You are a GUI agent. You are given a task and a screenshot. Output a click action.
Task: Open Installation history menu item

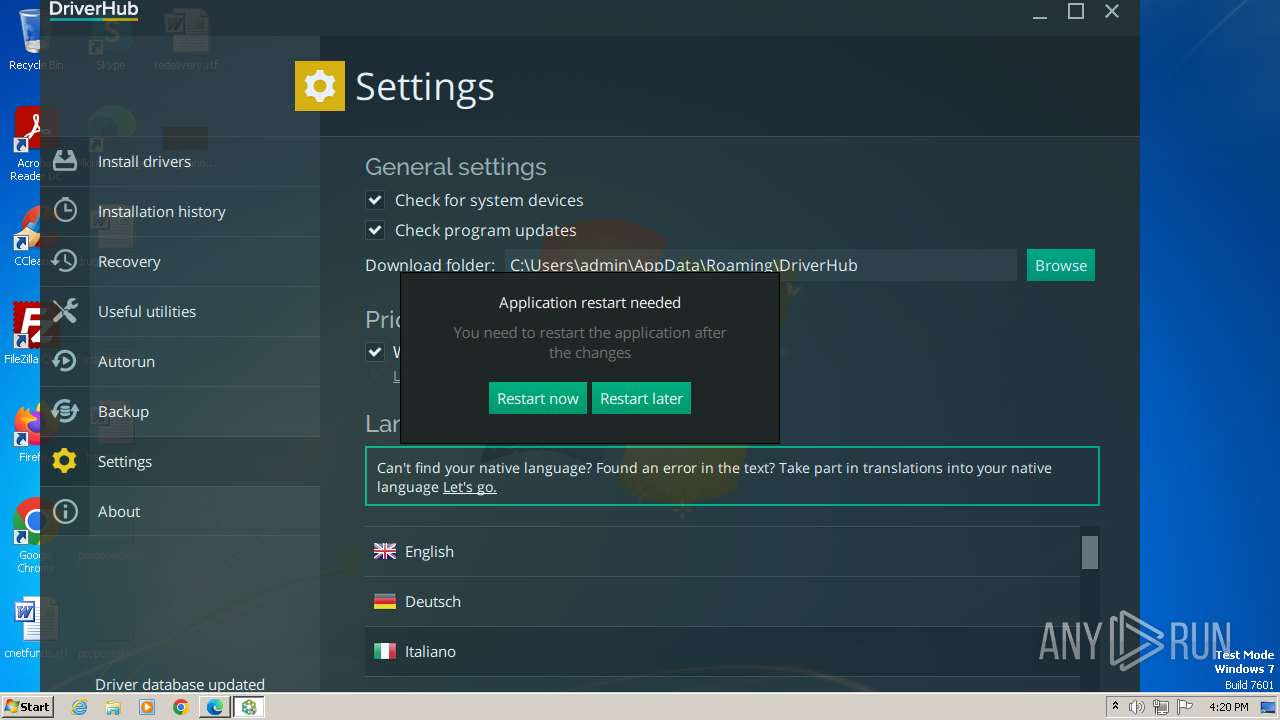coord(180,211)
